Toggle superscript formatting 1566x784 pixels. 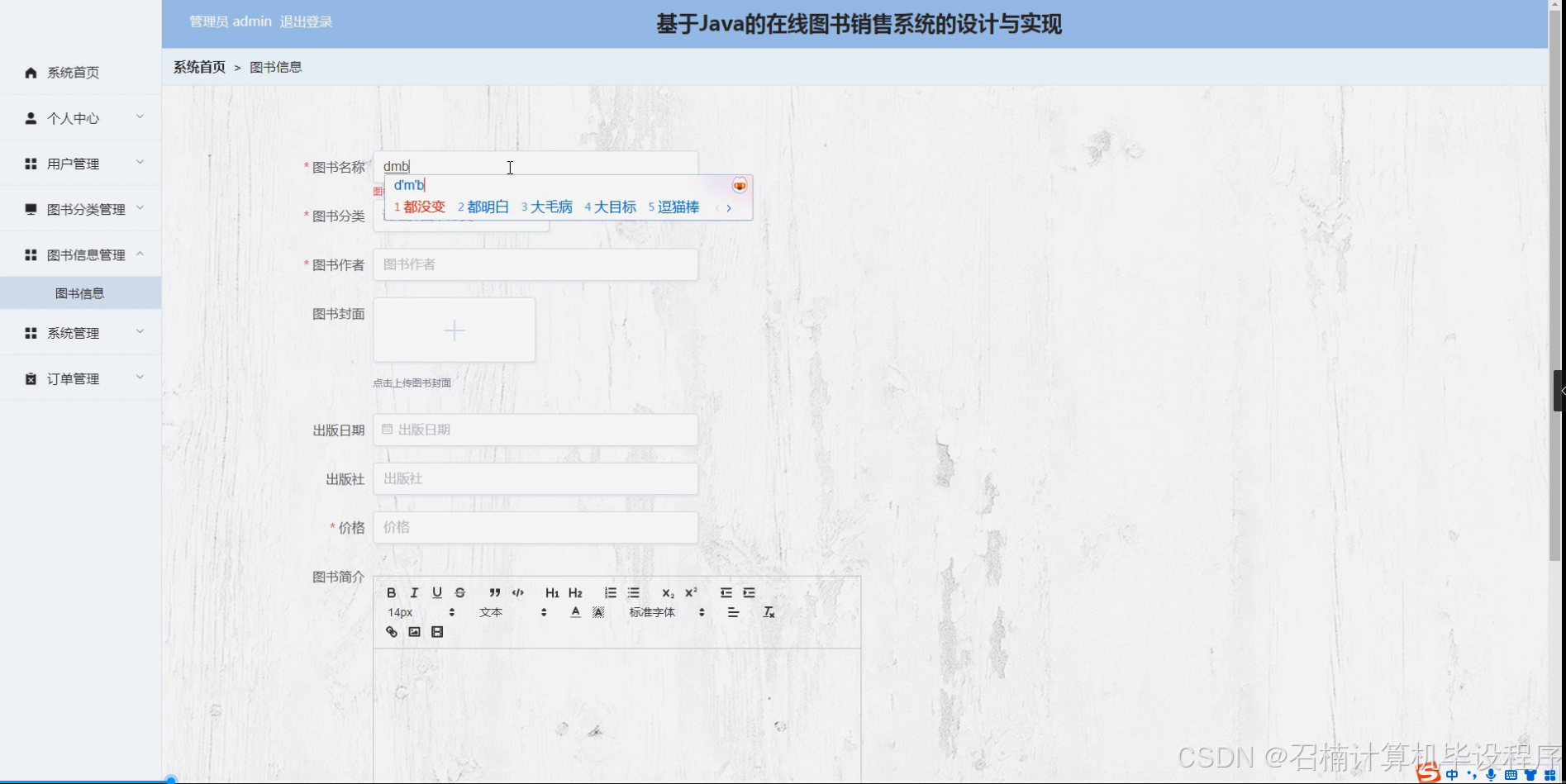tap(690, 592)
